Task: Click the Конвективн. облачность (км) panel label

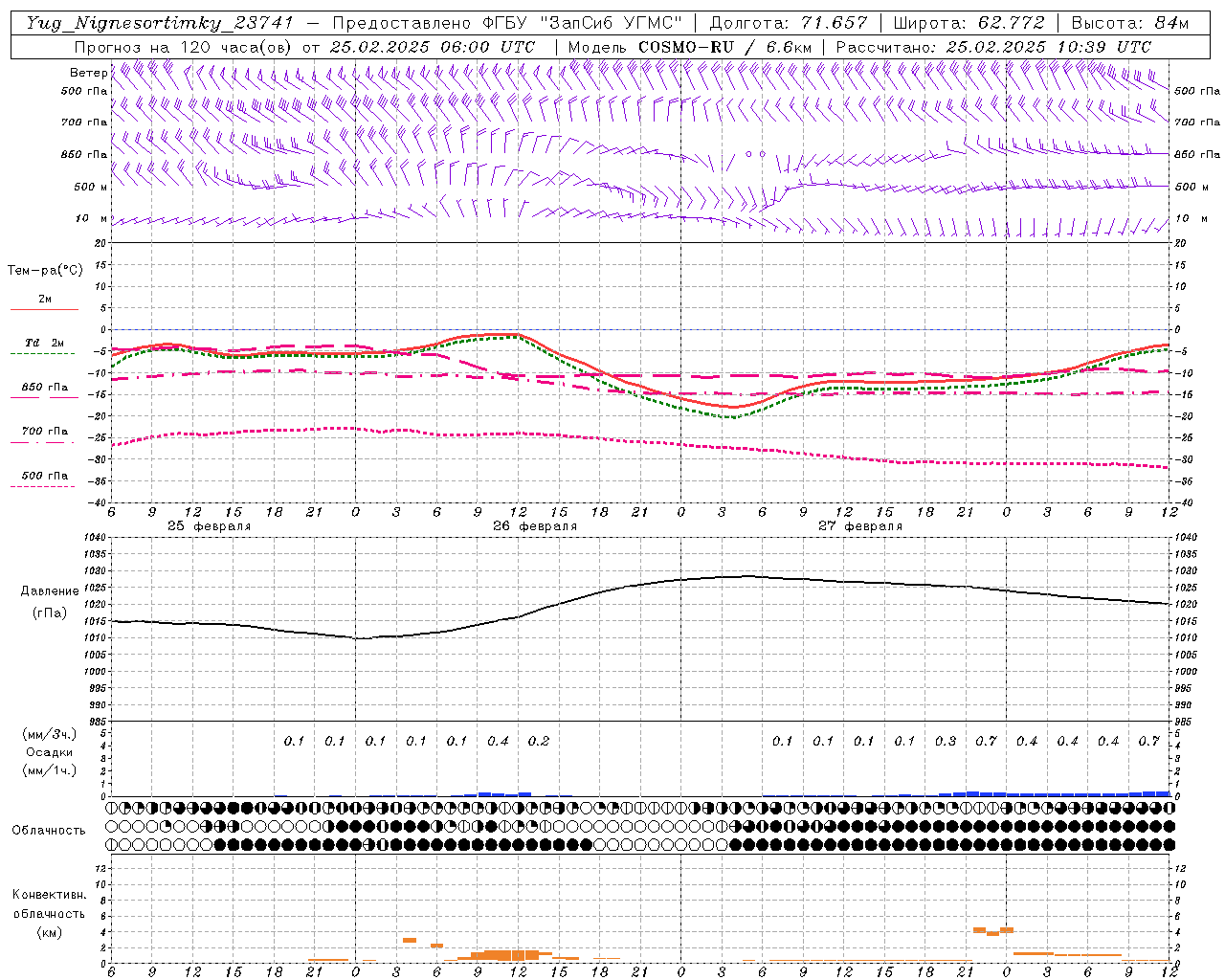Action: click(49, 913)
